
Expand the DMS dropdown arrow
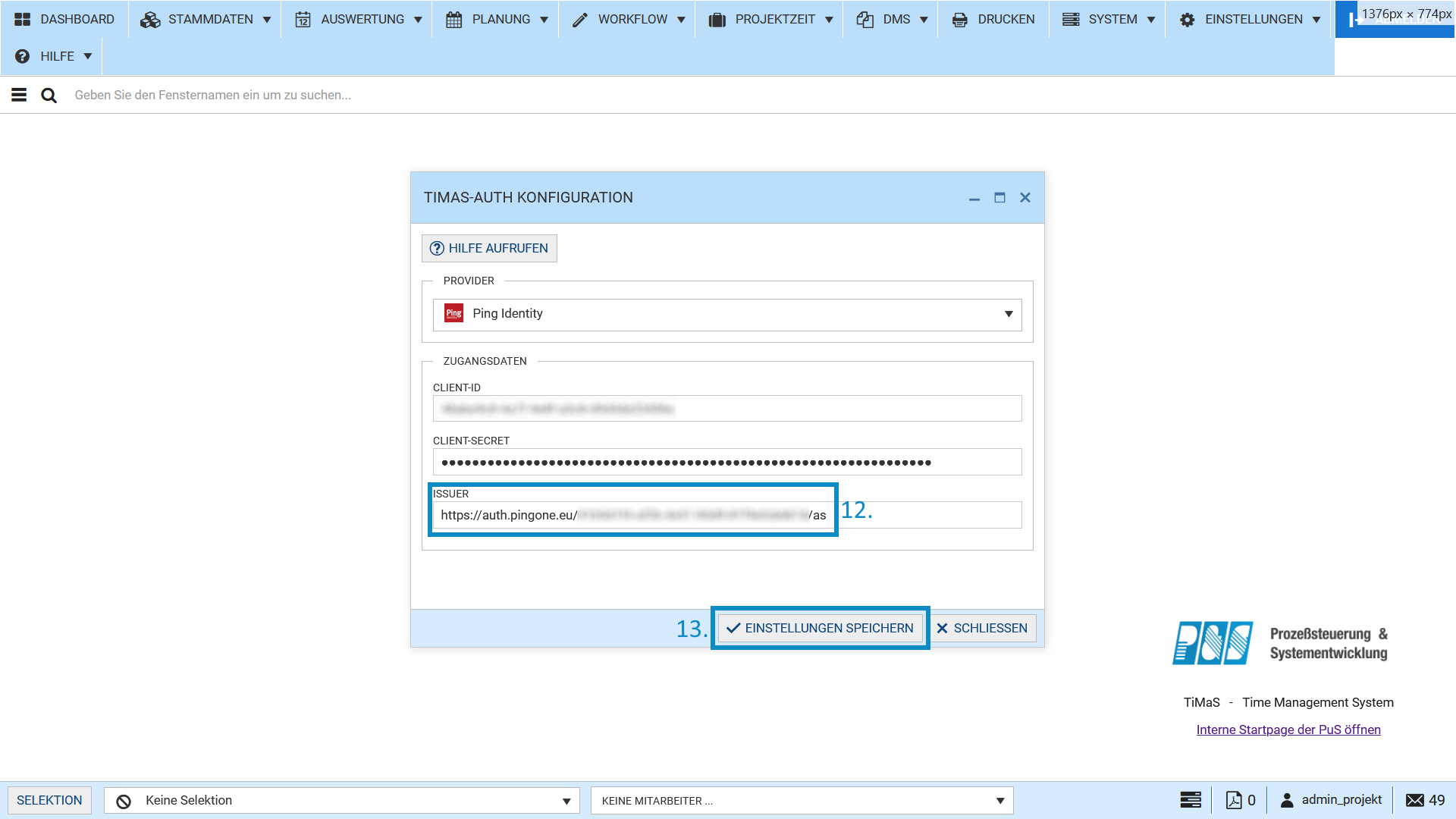924,20
